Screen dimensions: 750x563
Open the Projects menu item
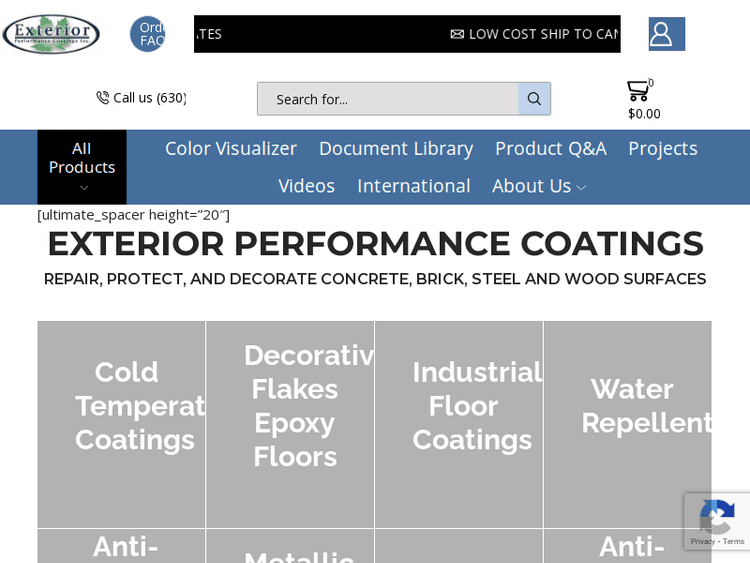point(663,148)
